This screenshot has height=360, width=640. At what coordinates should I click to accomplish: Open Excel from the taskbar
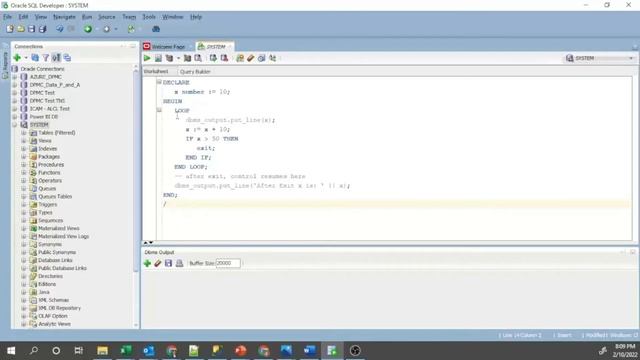(x=125, y=351)
